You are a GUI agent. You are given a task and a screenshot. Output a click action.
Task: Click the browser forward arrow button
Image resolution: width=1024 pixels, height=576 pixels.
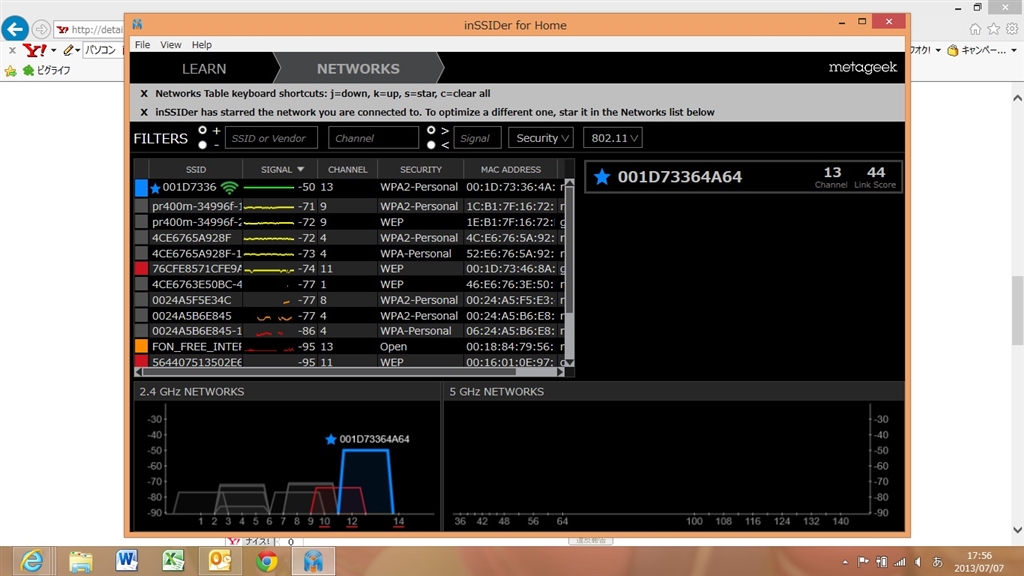click(x=41, y=29)
